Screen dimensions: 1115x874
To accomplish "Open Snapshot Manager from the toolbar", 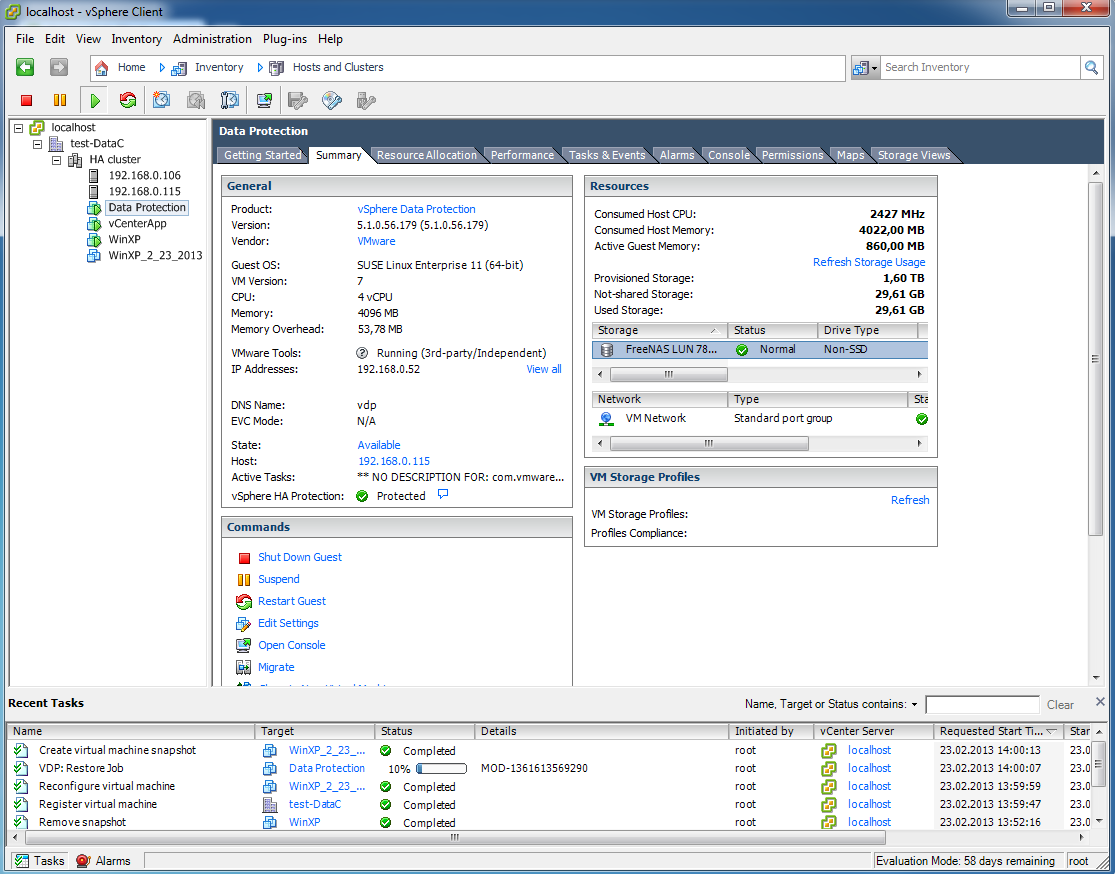I will click(x=230, y=100).
